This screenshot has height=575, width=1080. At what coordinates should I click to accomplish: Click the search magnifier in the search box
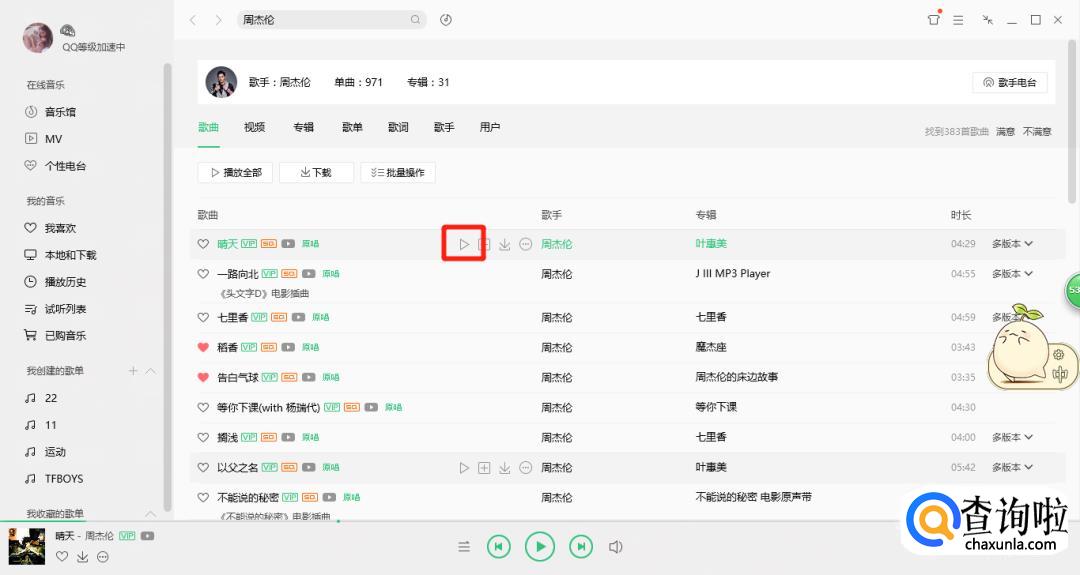415,19
